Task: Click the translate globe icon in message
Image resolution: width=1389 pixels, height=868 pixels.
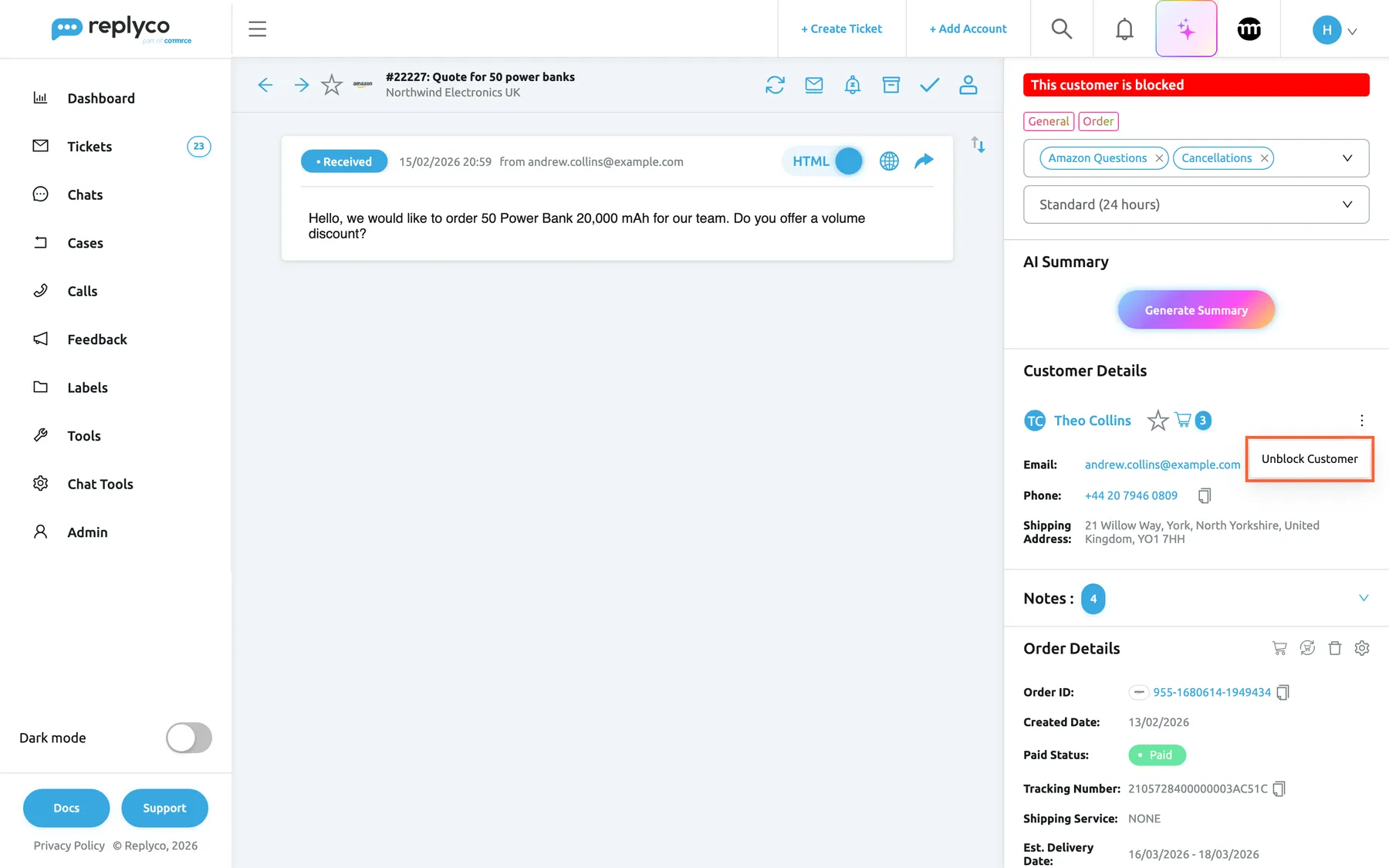Action: point(889,161)
